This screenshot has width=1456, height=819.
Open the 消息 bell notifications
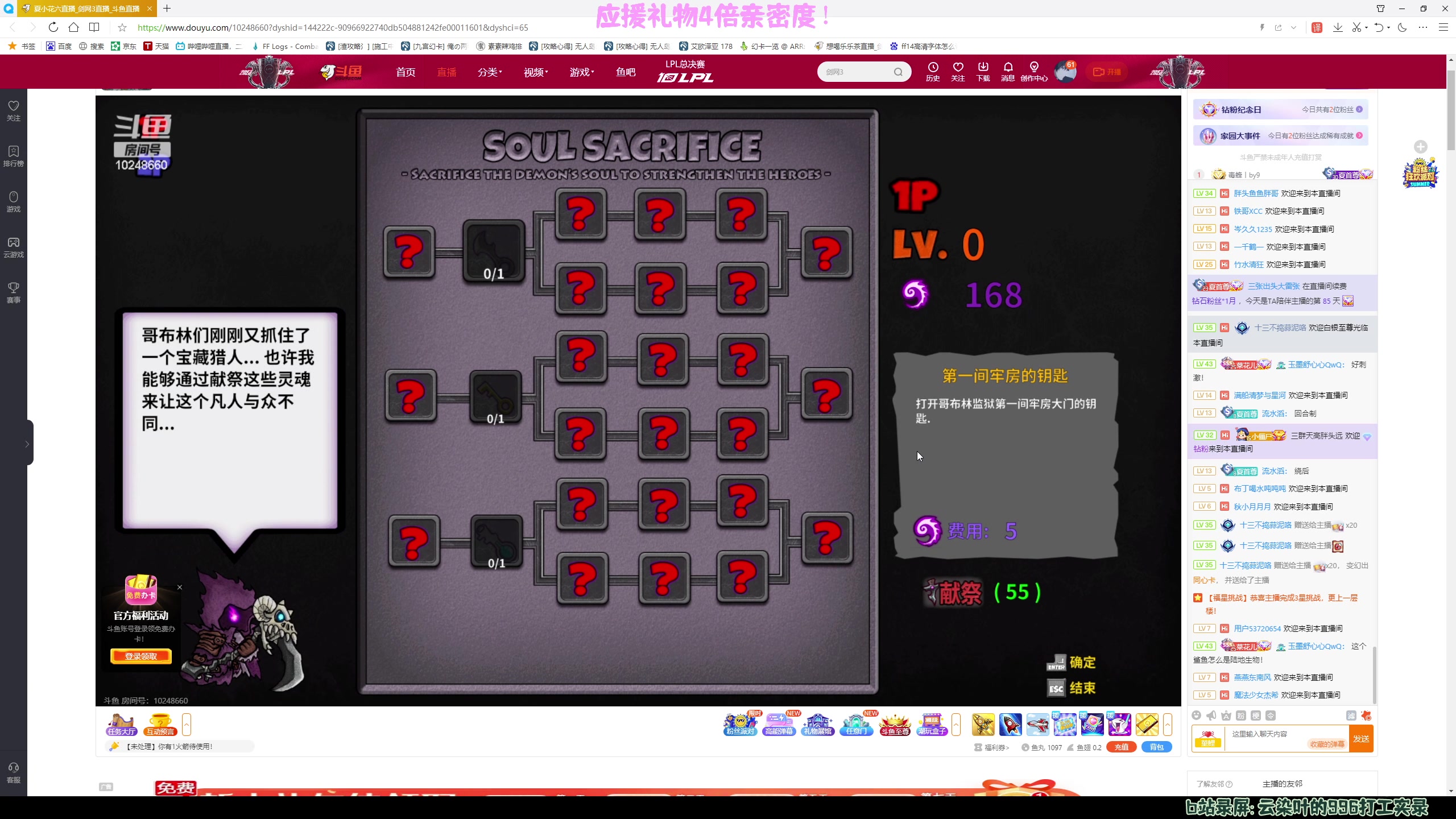pyautogui.click(x=1008, y=72)
